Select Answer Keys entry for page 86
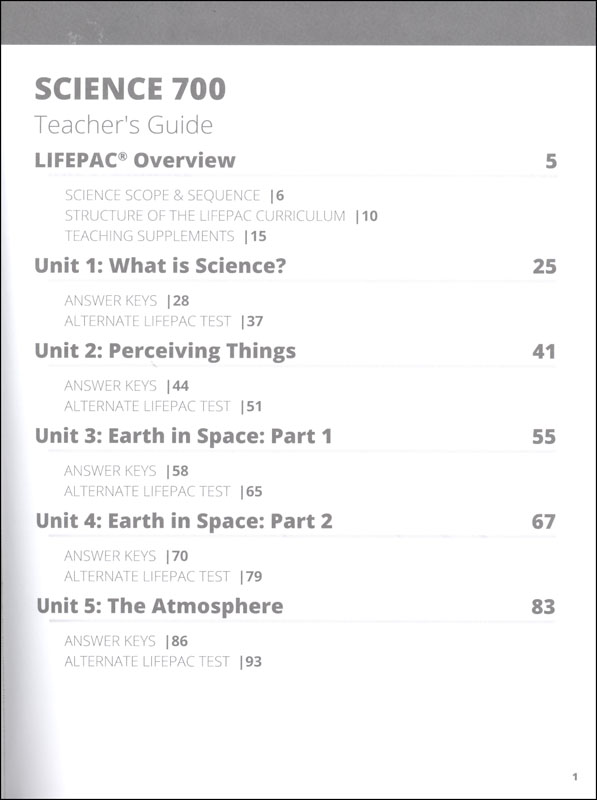The image size is (597, 800). pos(126,641)
